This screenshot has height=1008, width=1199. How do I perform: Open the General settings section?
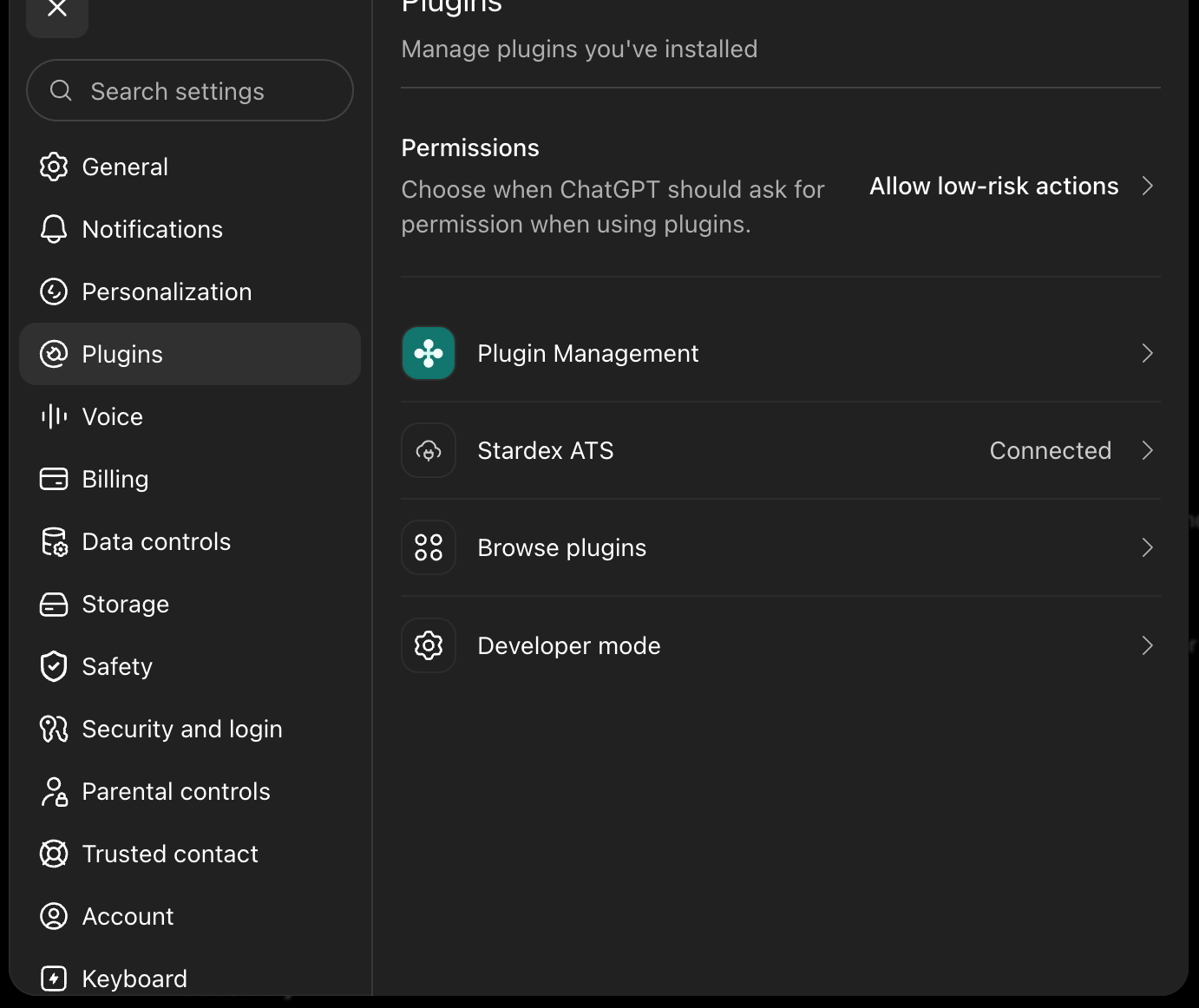pos(190,167)
